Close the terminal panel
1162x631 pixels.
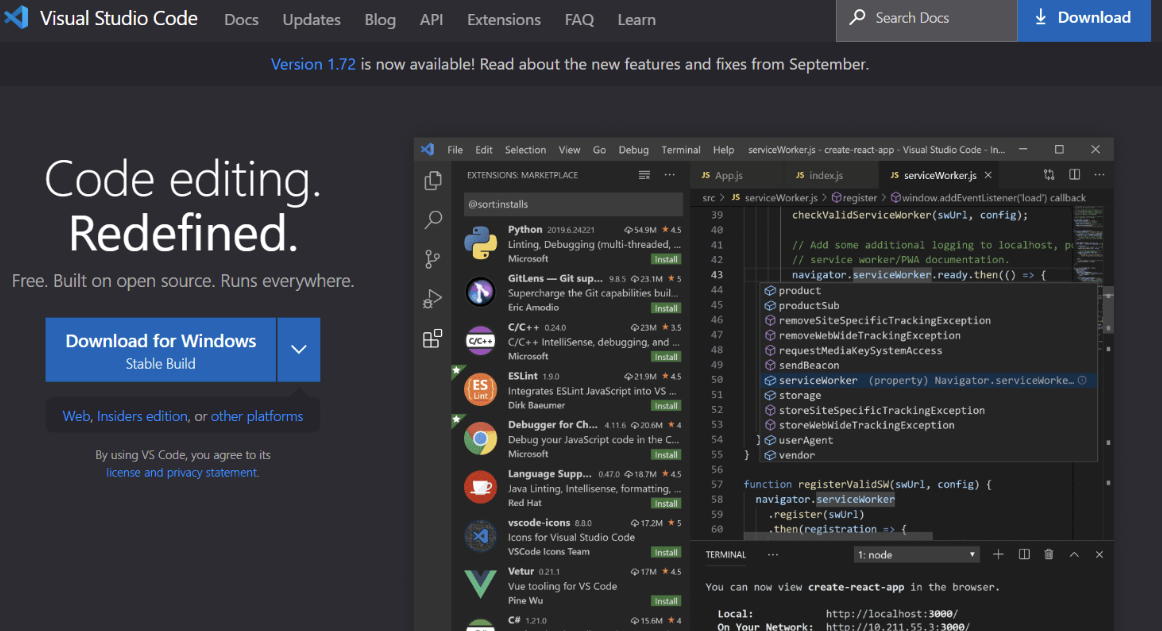click(x=1099, y=555)
